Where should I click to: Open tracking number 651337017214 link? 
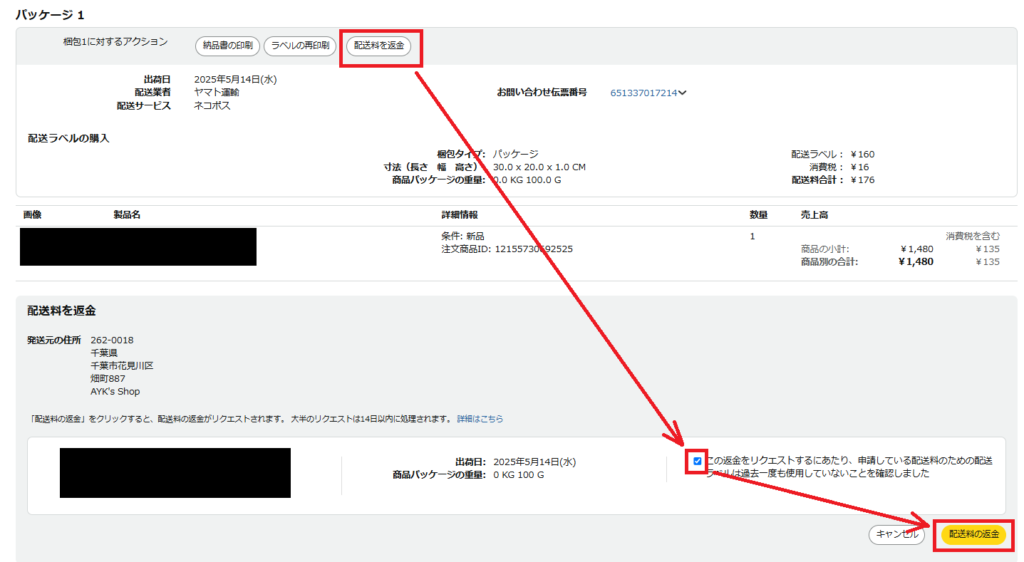click(x=643, y=93)
